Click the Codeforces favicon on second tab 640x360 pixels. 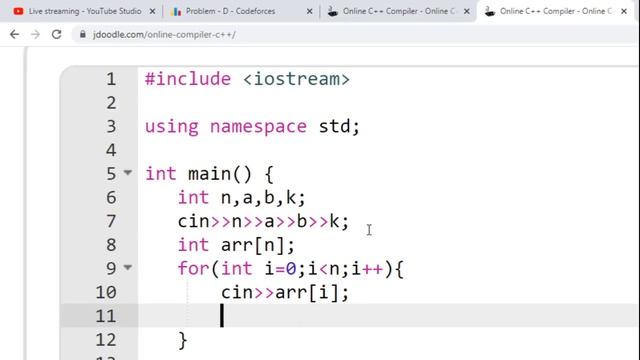coord(176,11)
